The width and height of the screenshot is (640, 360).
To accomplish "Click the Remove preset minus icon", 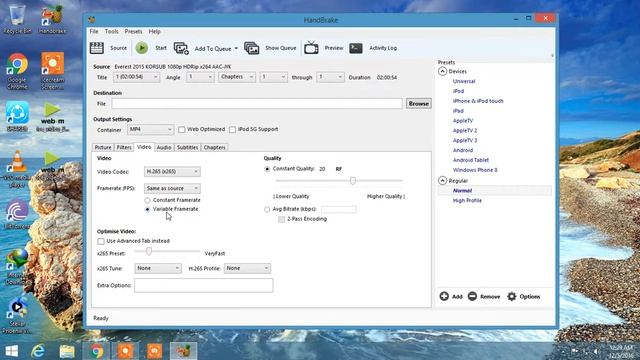I will [x=472, y=296].
